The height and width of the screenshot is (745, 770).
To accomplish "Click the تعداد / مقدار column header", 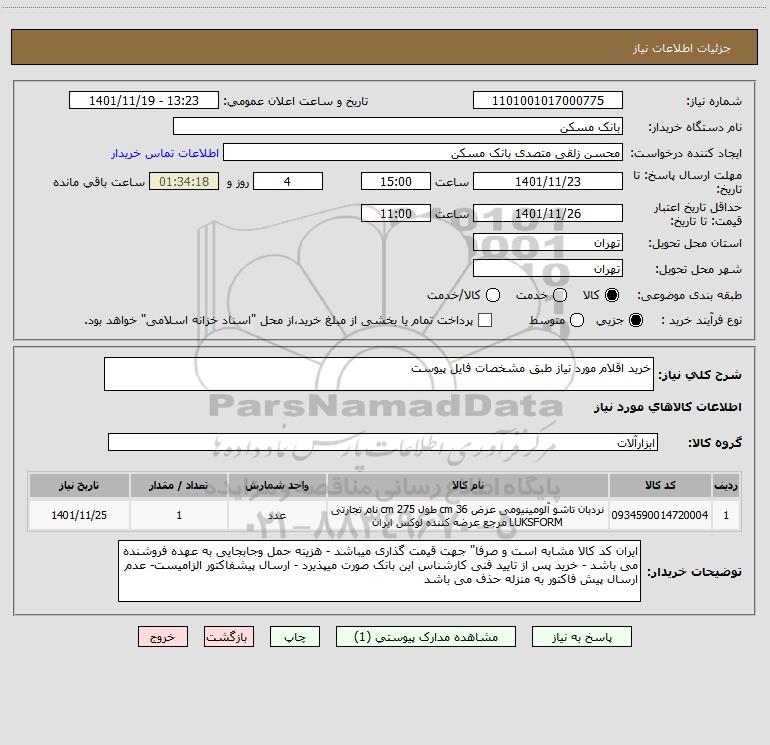I will [179, 485].
